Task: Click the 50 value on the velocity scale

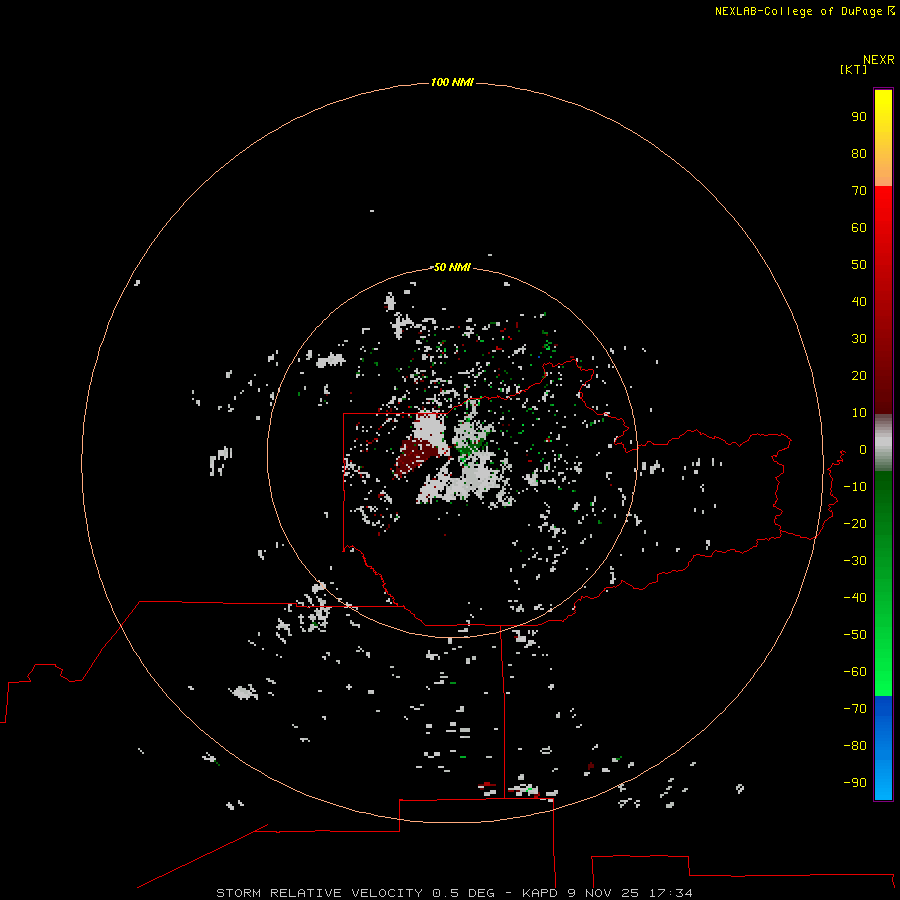Action: point(859,265)
